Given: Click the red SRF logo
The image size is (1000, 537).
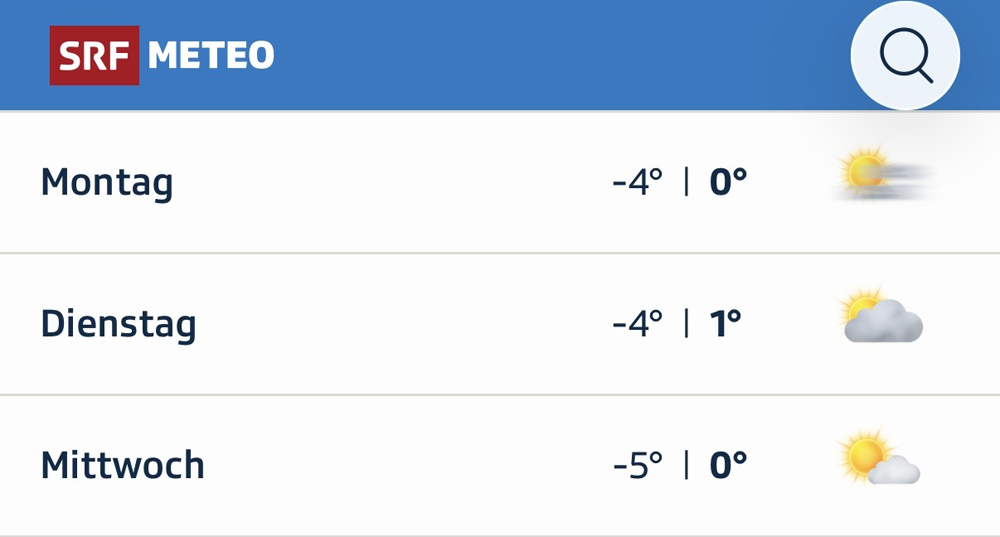Looking at the screenshot, I should coord(95,56).
